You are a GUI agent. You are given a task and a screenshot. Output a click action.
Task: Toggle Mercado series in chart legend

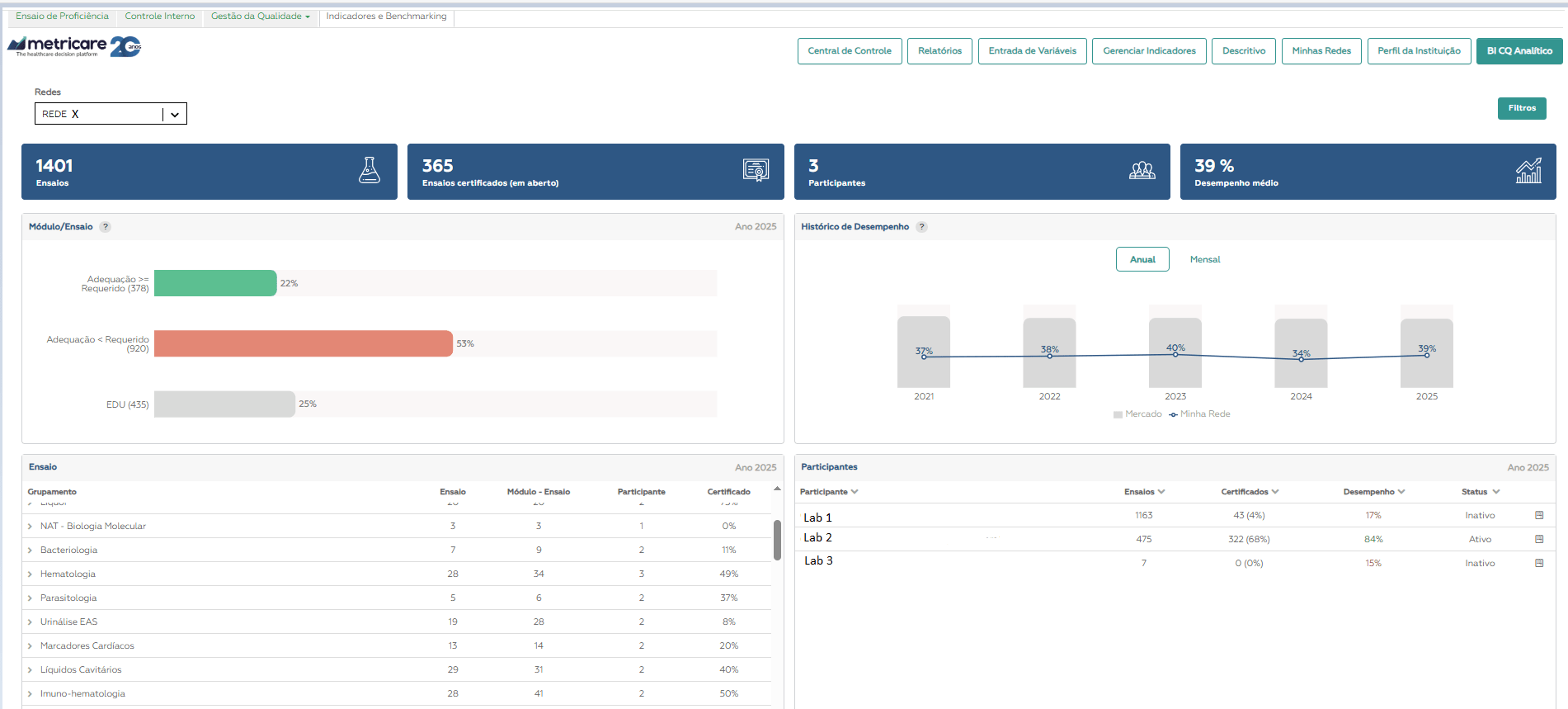(x=1137, y=414)
